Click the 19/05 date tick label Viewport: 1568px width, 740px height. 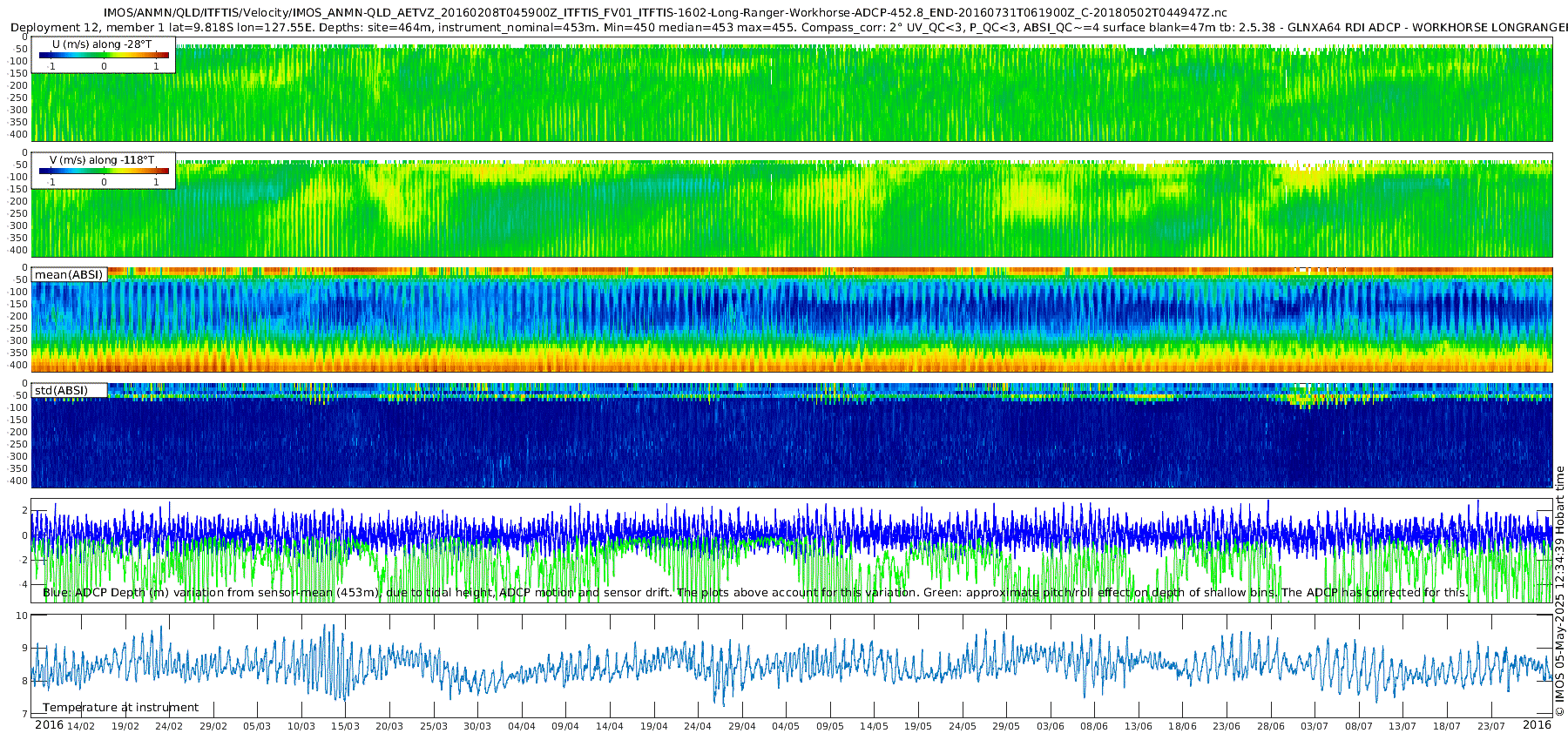click(918, 726)
